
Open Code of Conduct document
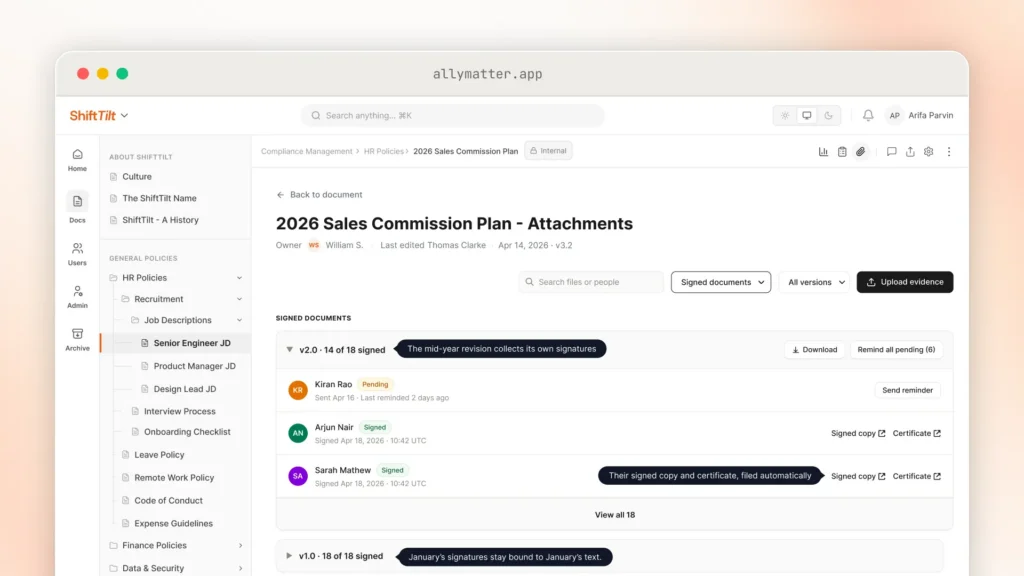pyautogui.click(x=168, y=500)
